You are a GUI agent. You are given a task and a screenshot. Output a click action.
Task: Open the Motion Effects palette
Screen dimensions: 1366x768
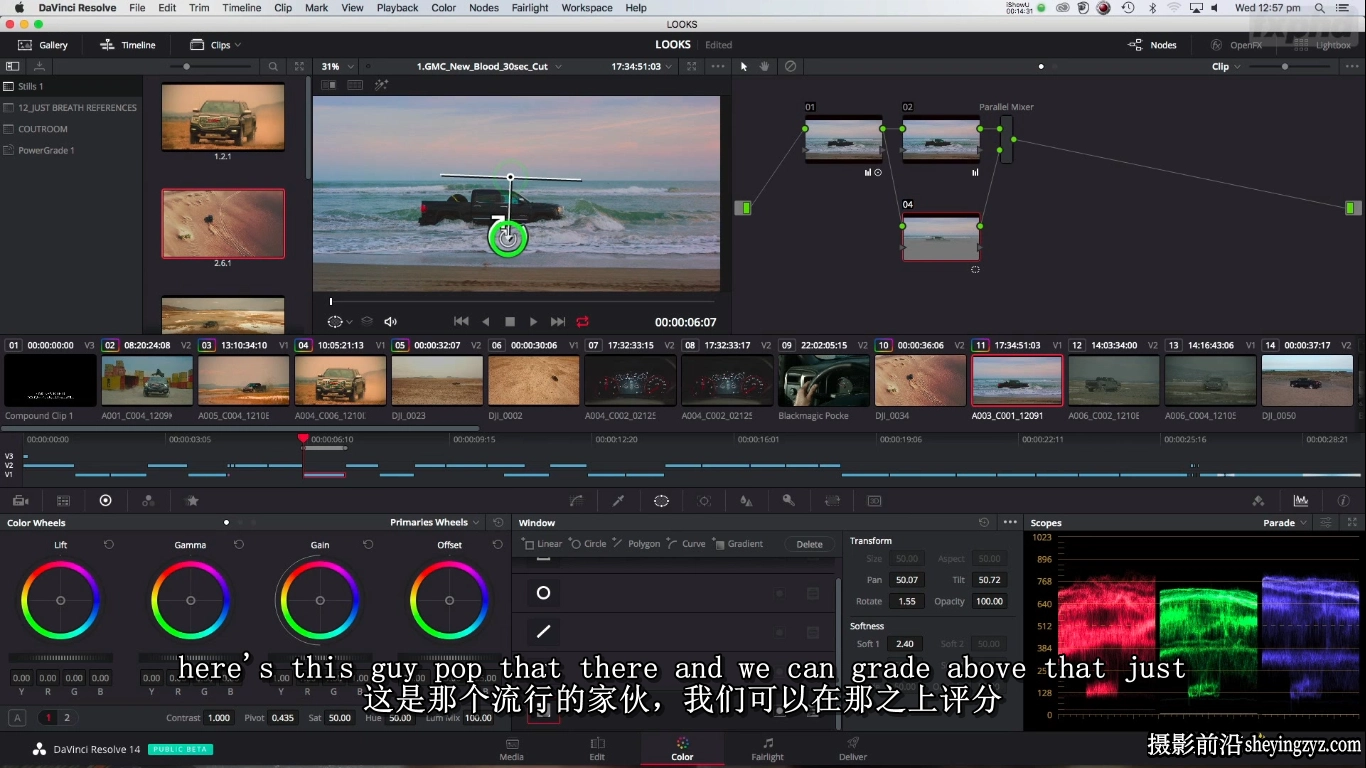[192, 500]
